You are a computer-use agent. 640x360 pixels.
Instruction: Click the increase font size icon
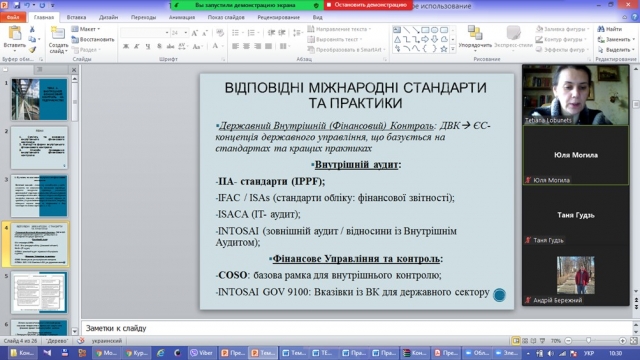tap(195, 33)
